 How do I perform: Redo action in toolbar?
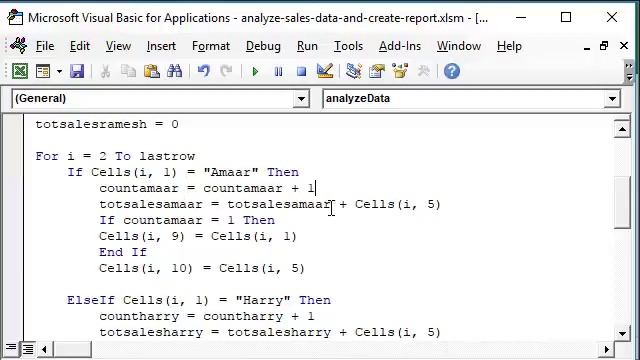tap(226, 71)
